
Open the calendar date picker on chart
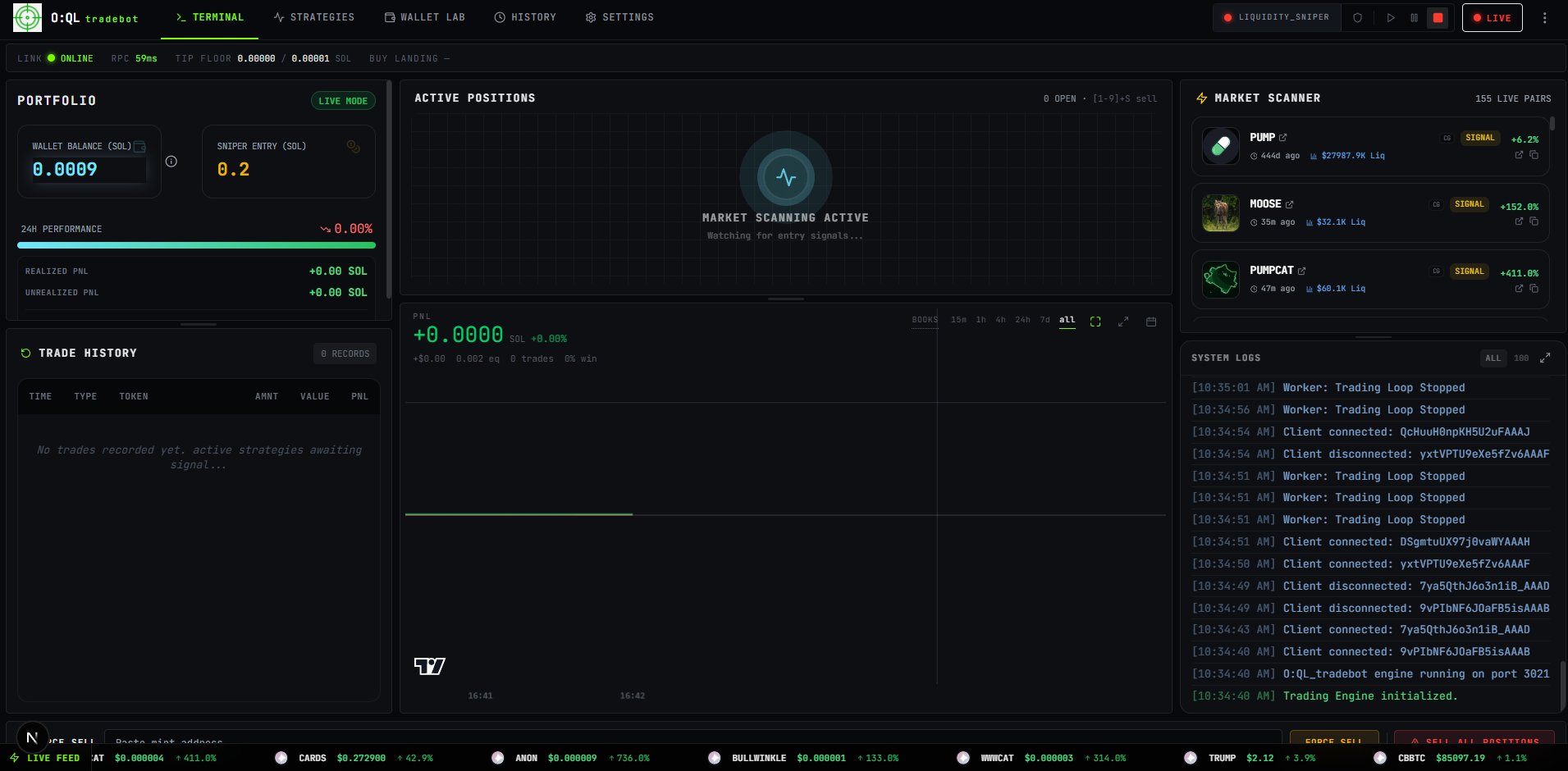tap(1151, 322)
